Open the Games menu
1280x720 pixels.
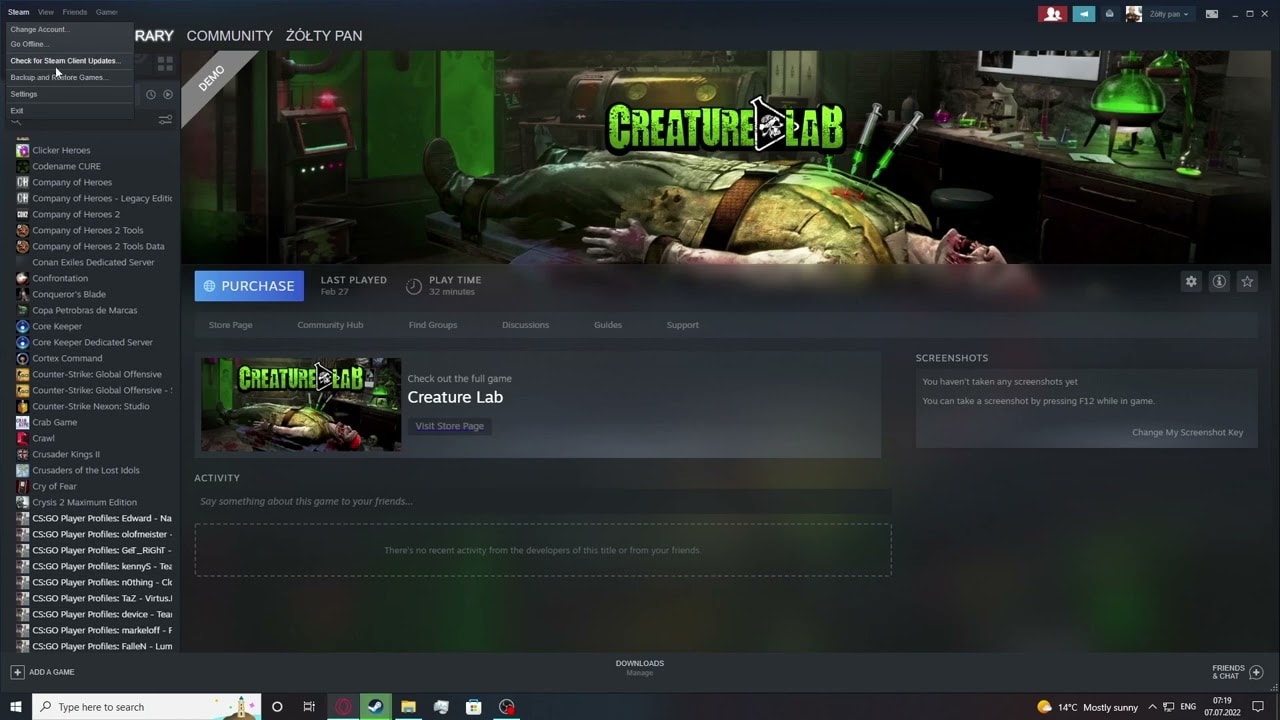click(107, 12)
